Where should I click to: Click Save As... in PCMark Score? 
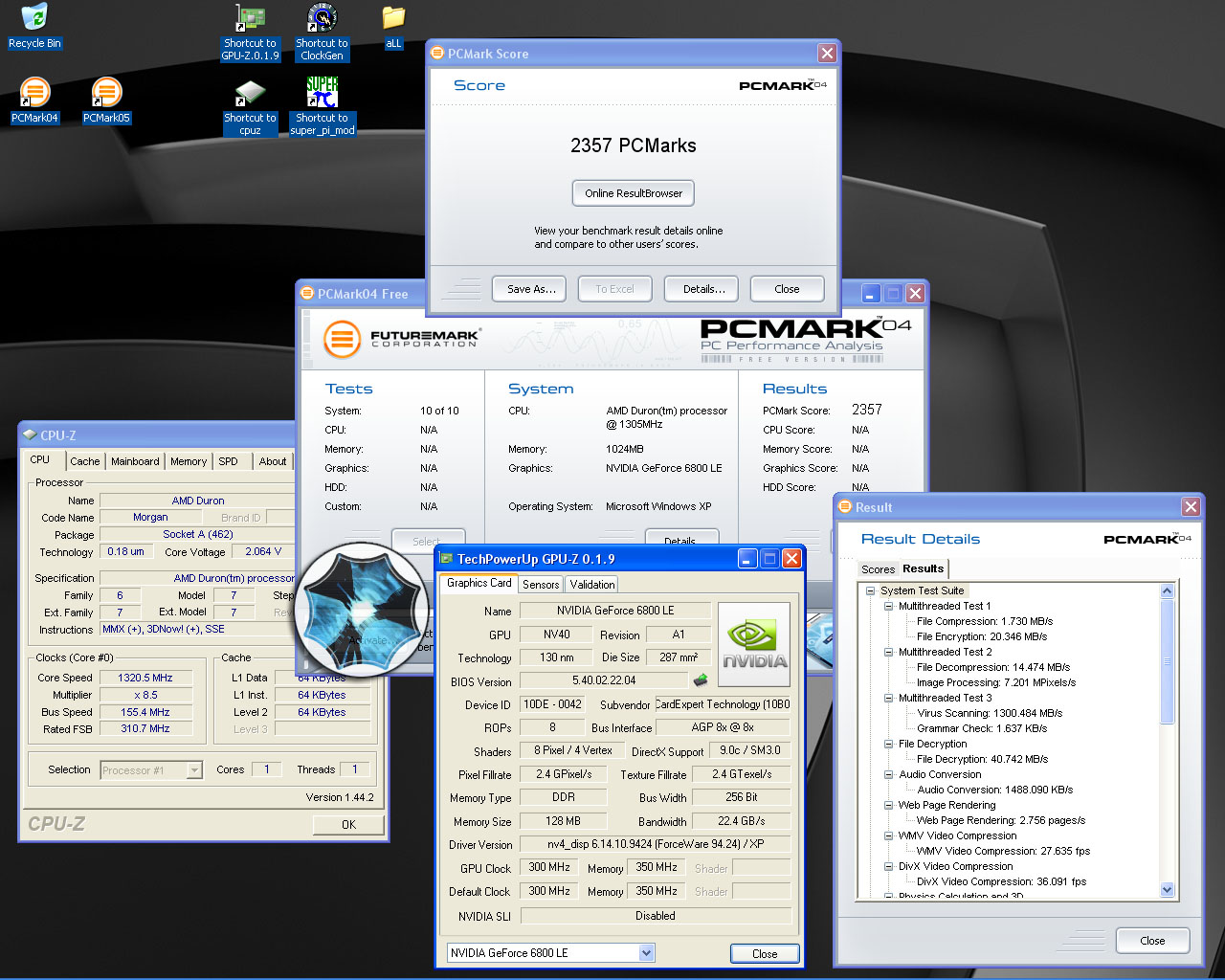[x=531, y=289]
